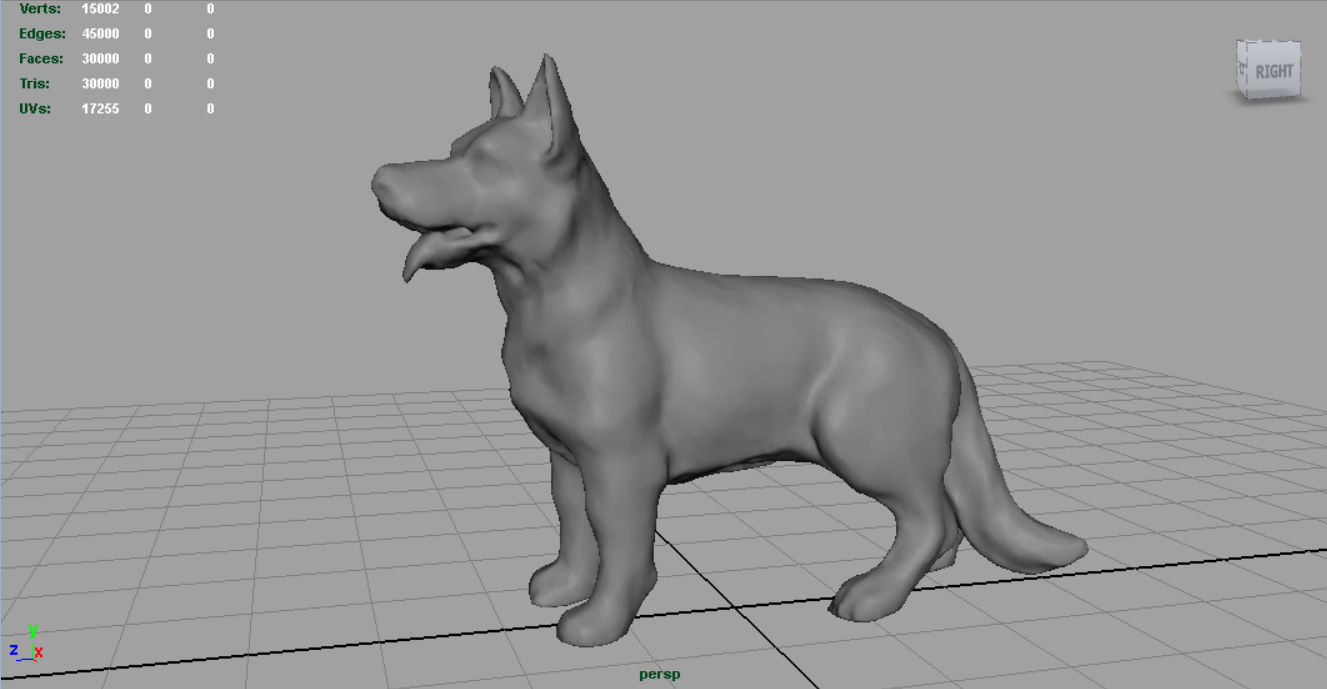Click the 'Tris:' heads-up display label
The height and width of the screenshot is (689, 1327).
[34, 84]
